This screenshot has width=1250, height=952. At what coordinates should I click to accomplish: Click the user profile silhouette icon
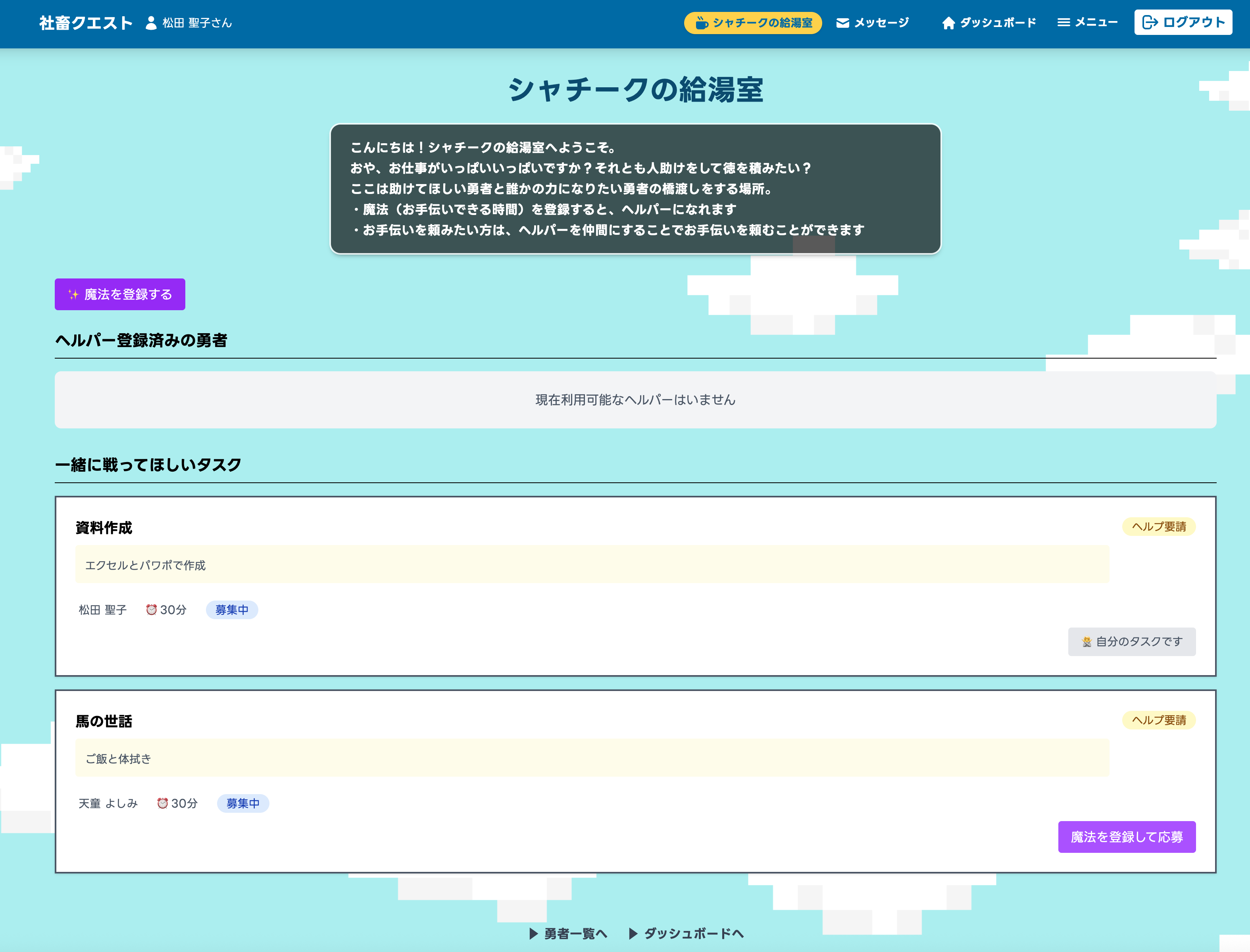pyautogui.click(x=151, y=23)
